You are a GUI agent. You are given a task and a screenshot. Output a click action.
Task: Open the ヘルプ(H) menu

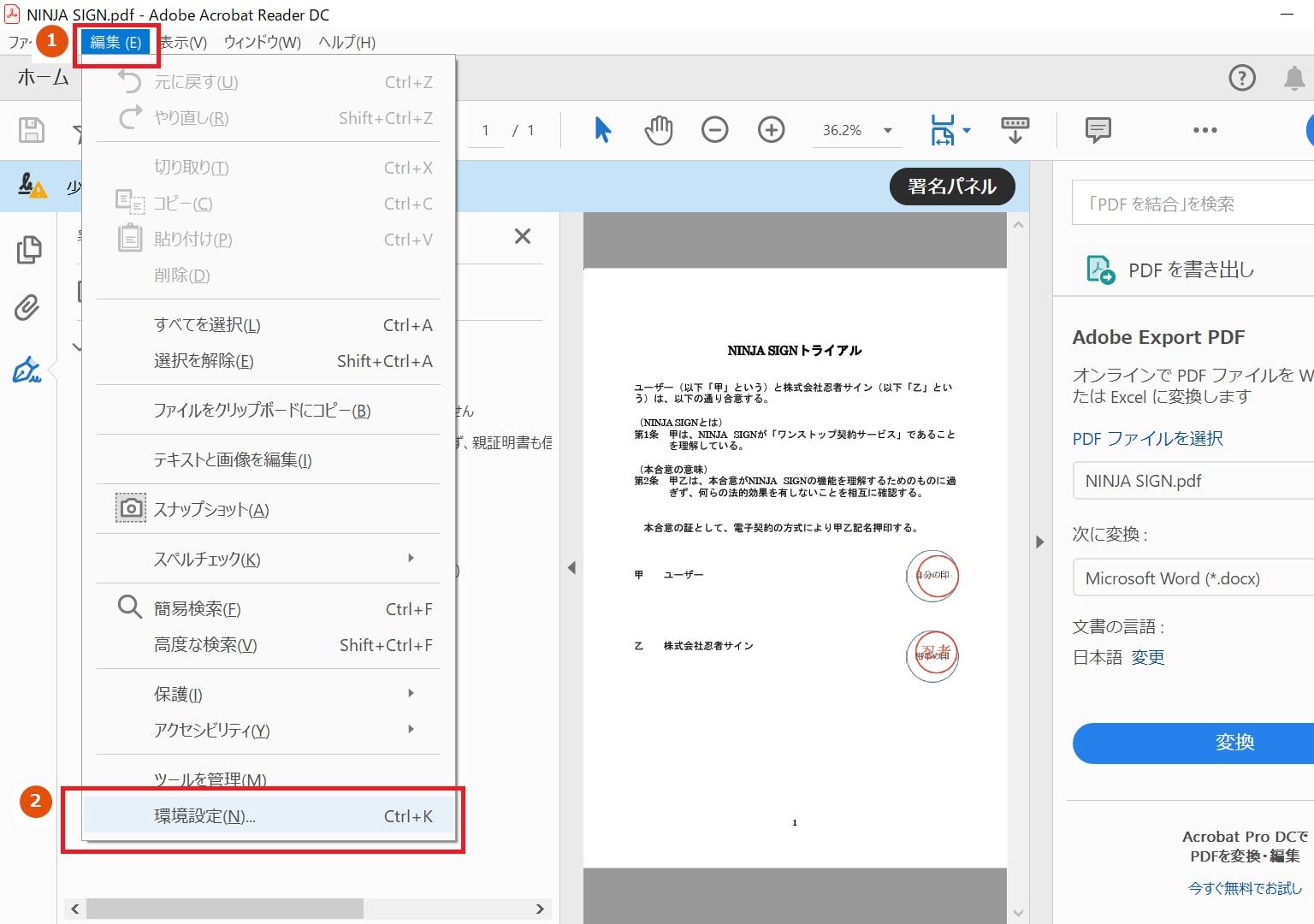(346, 42)
